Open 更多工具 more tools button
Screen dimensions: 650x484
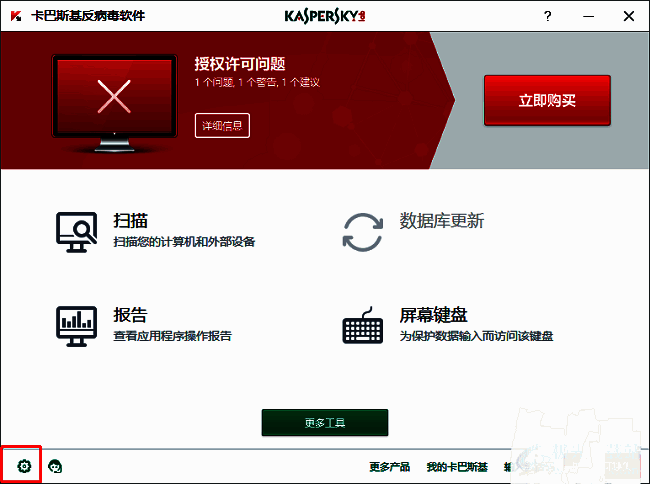tap(325, 423)
